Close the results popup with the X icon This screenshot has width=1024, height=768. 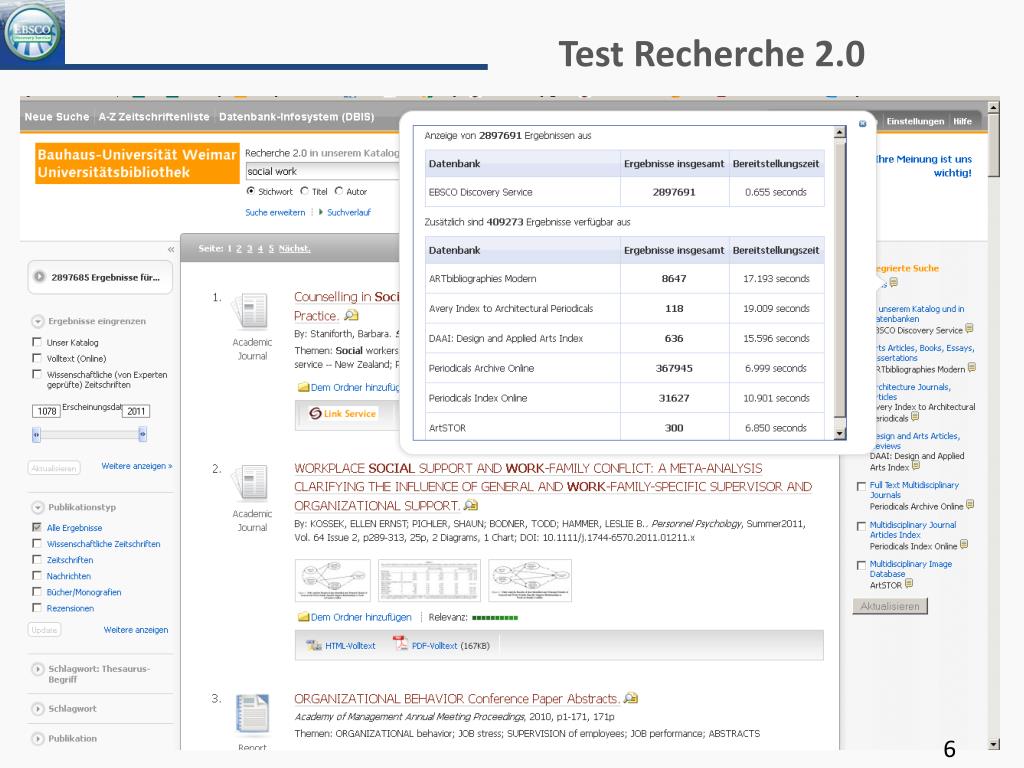coord(862,123)
